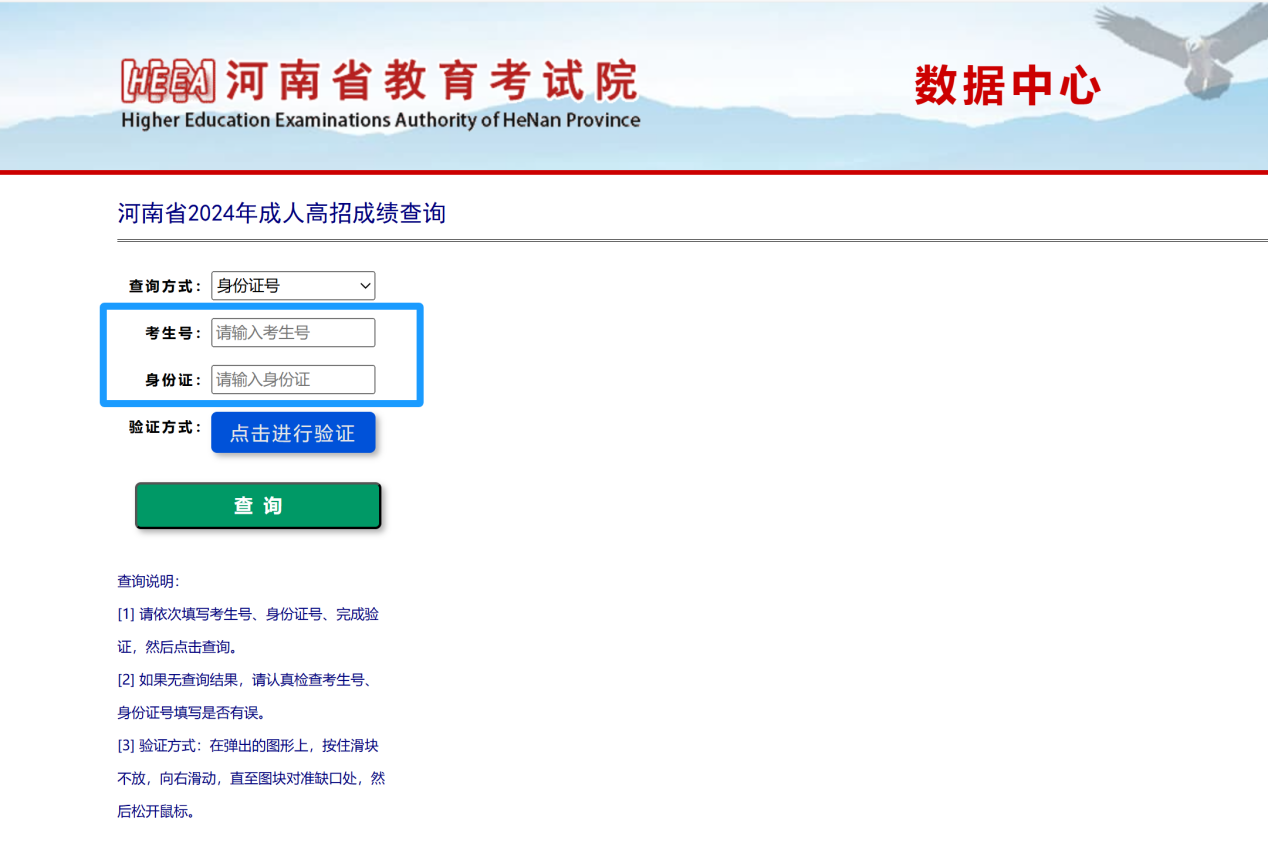Image resolution: width=1268 pixels, height=850 pixels.
Task: Click the 考生号 label
Action: coord(173,333)
